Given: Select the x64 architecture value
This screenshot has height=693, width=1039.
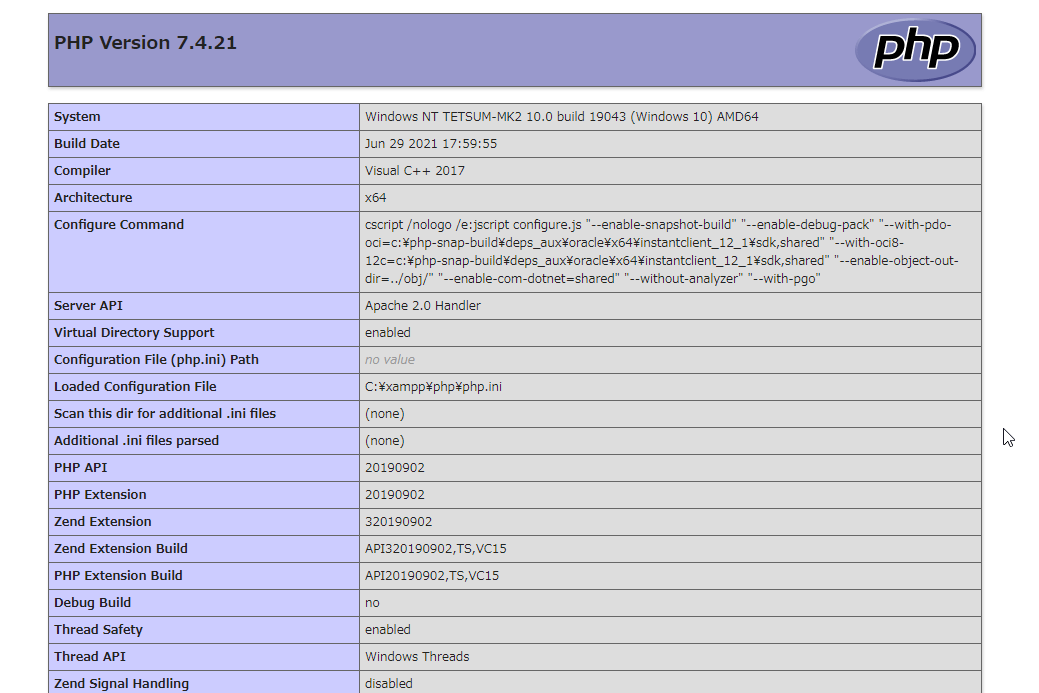Looking at the screenshot, I should 375,198.
